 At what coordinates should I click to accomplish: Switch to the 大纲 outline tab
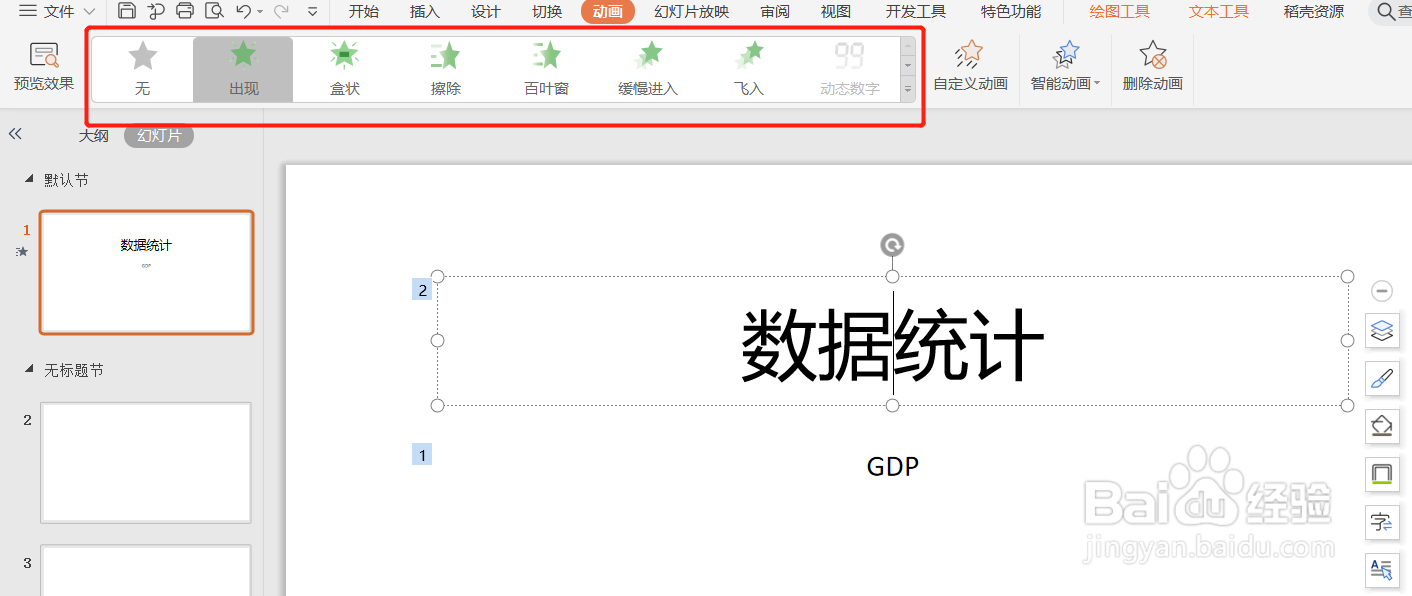pos(93,135)
